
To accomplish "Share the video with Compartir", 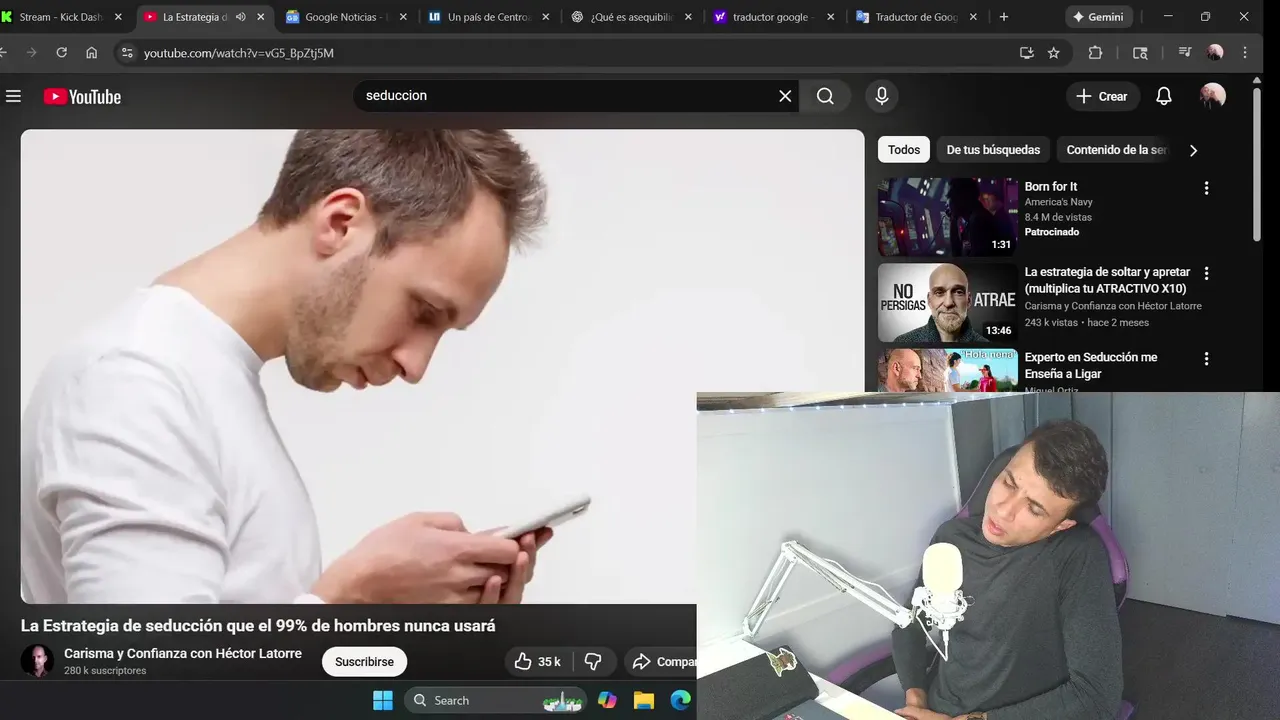I will click(661, 662).
